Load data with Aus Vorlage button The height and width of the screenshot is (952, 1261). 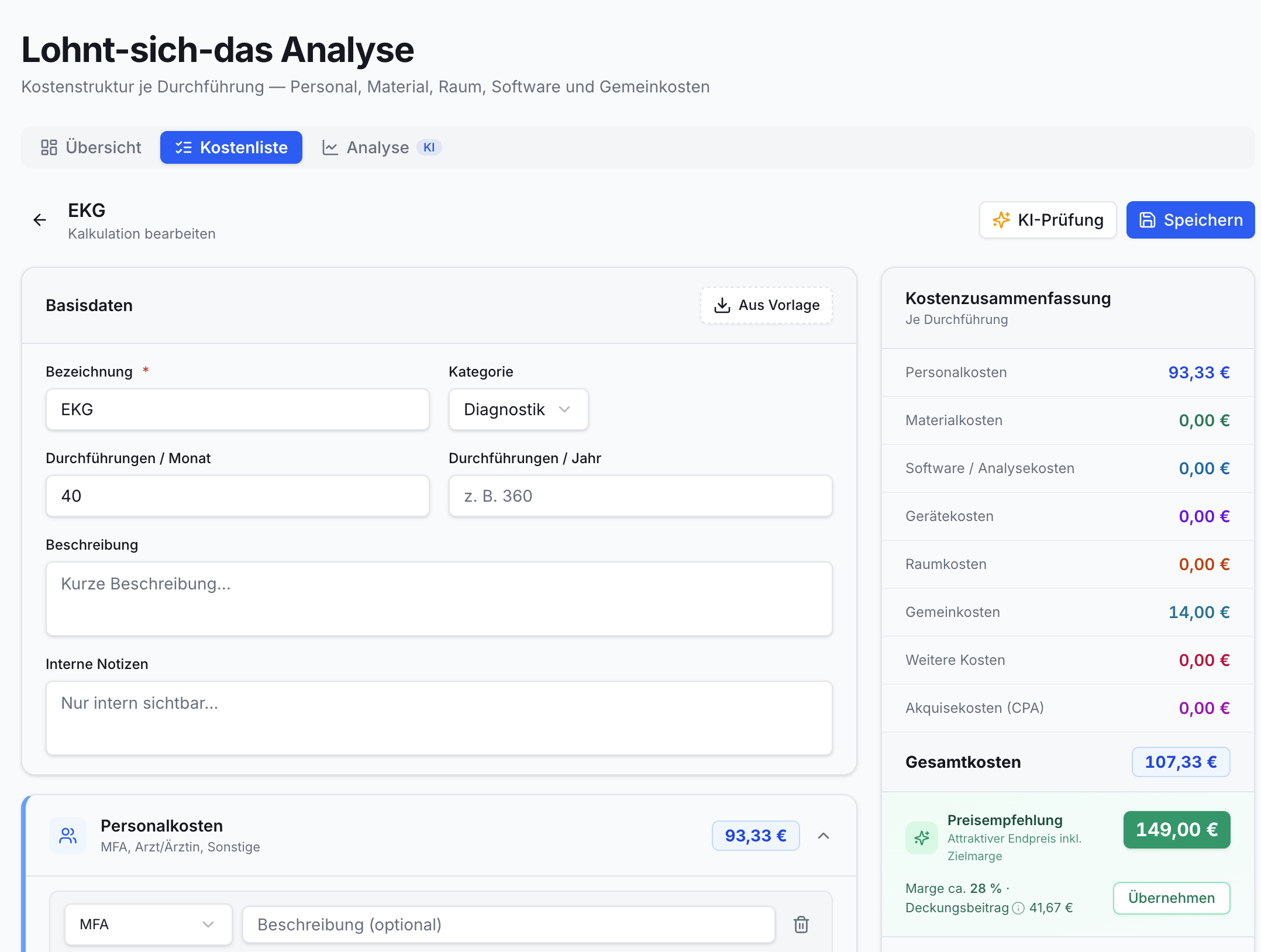click(766, 305)
